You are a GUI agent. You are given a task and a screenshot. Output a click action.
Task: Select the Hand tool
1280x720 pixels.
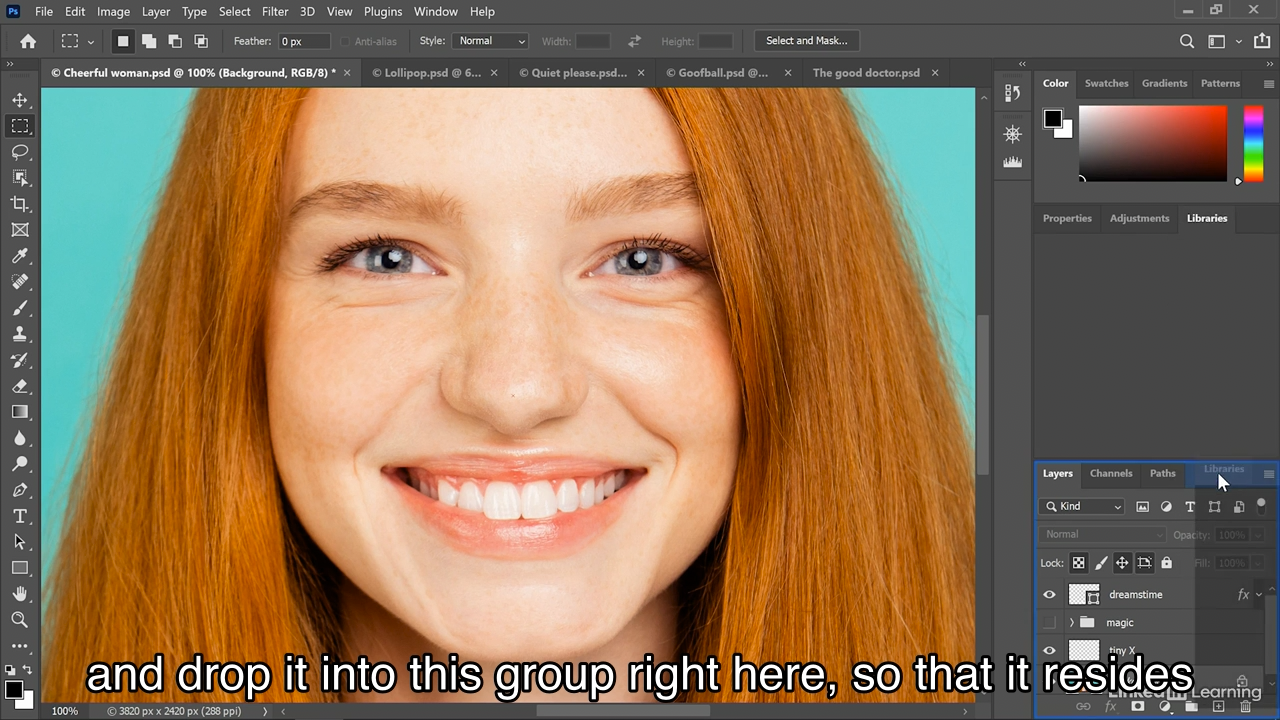[x=20, y=594]
